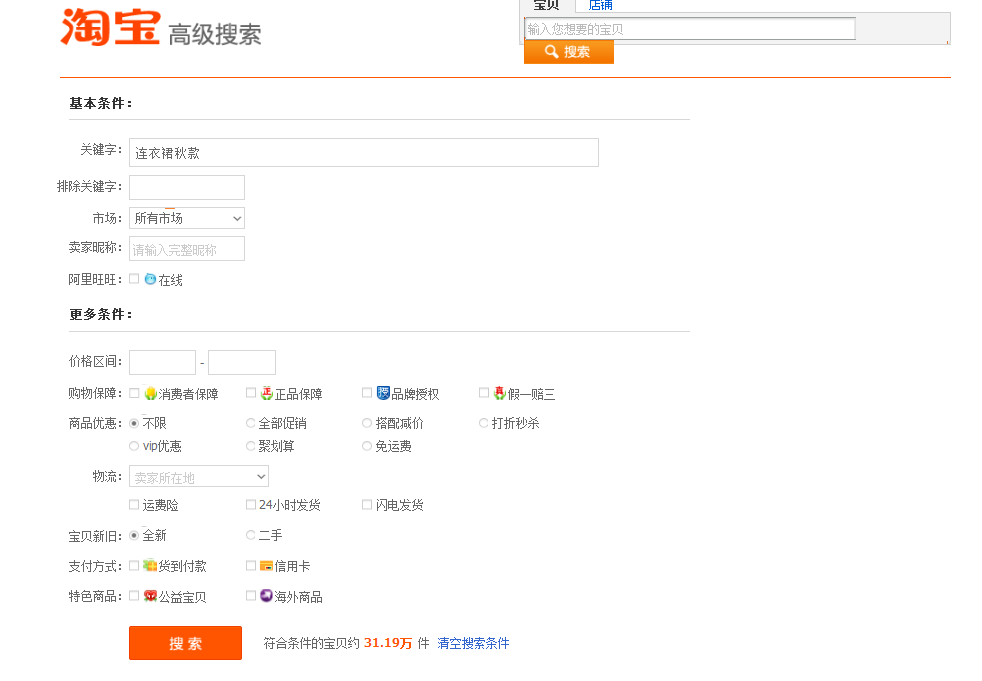982x681 pixels.
Task: Choose the 全部促销 radio option
Action: pos(251,423)
